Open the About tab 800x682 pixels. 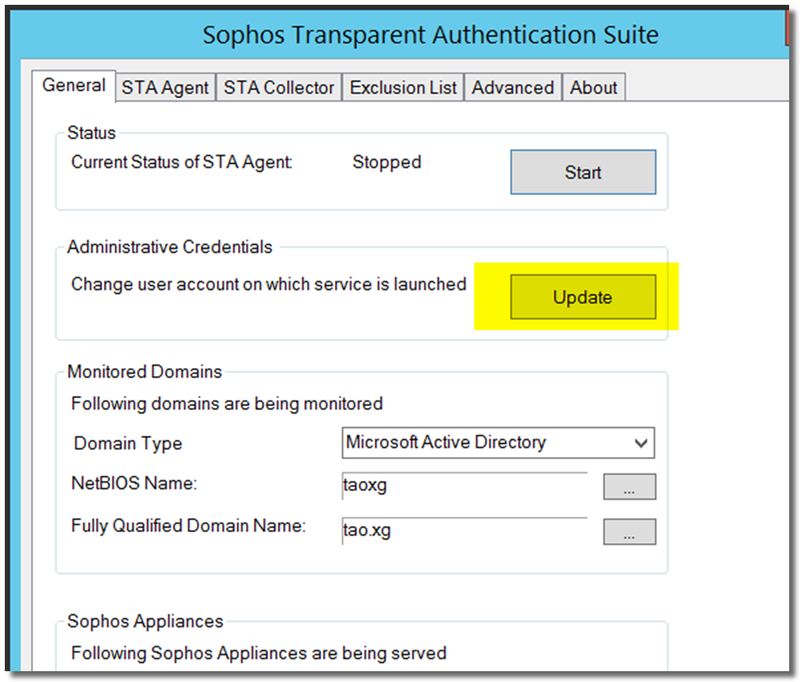pos(593,88)
